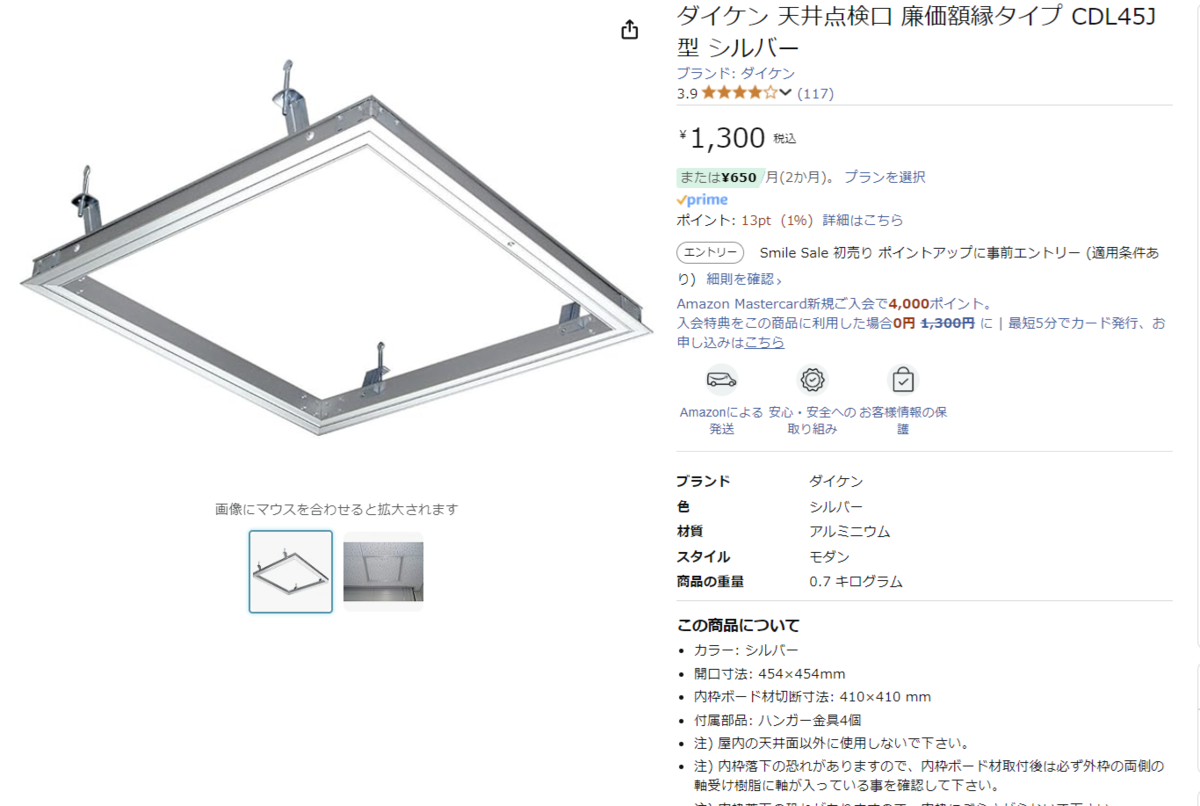Click the share icon above product image

pyautogui.click(x=629, y=30)
